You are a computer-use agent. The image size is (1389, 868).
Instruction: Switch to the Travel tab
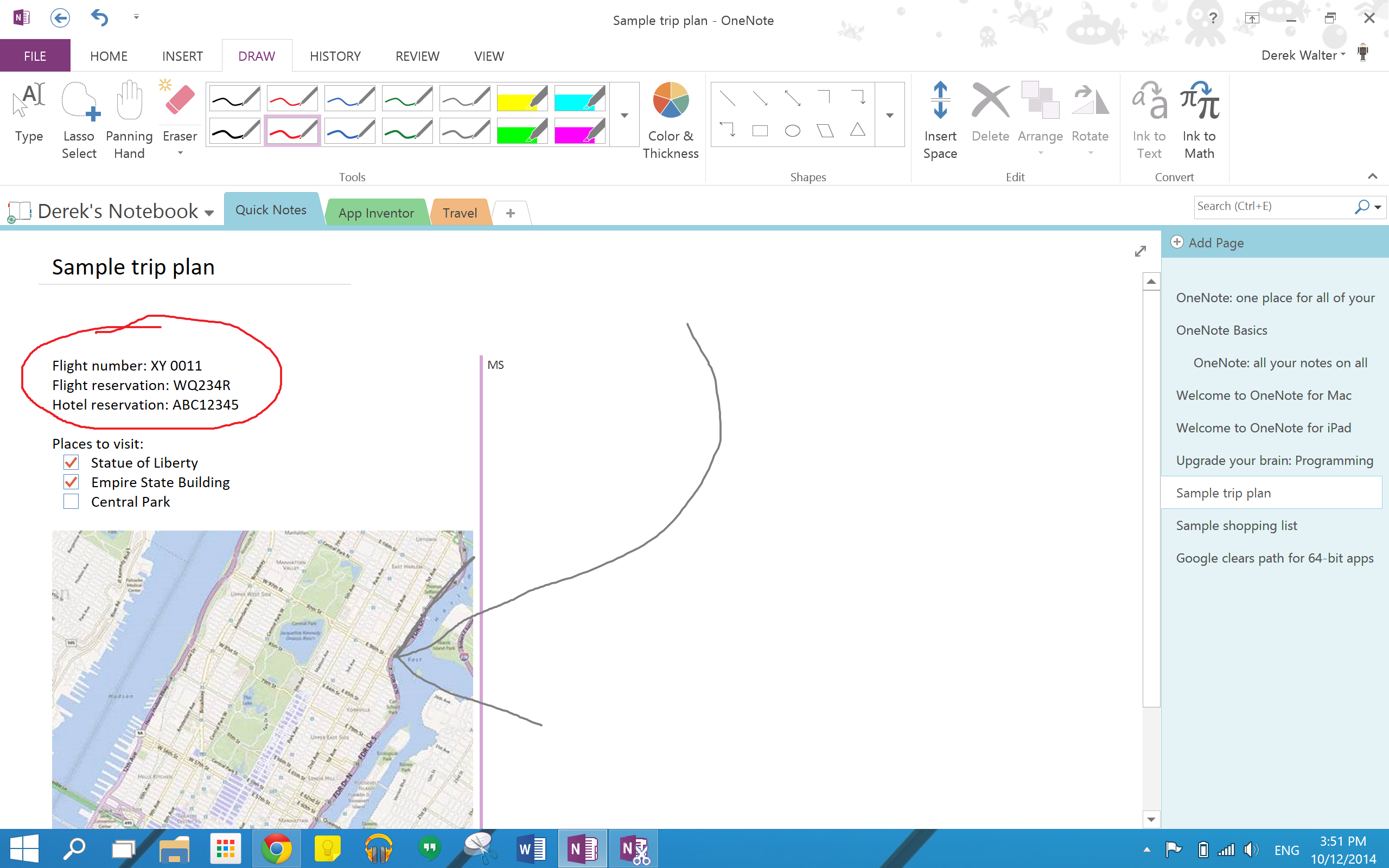pyautogui.click(x=459, y=212)
